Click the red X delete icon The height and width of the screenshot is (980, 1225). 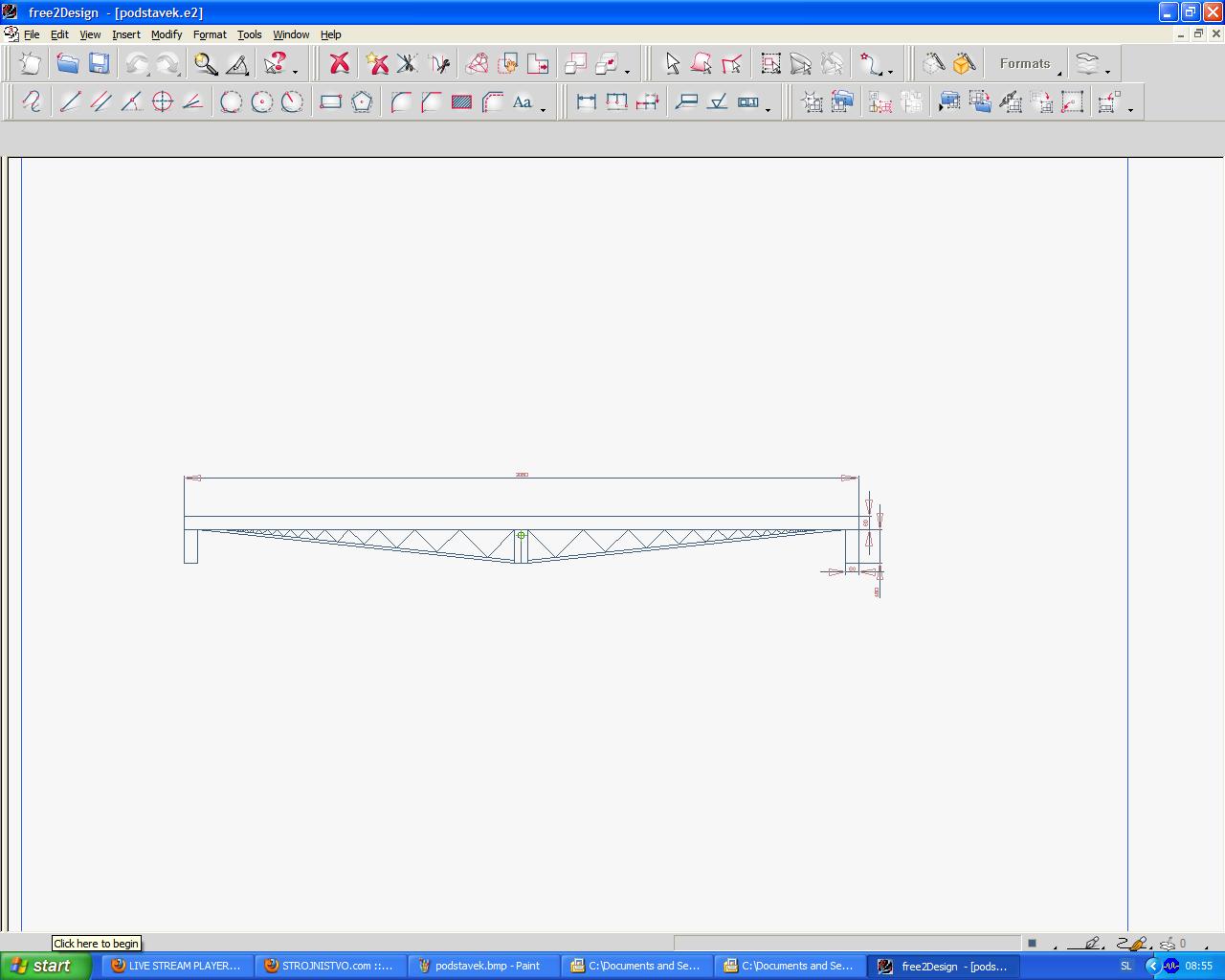339,64
